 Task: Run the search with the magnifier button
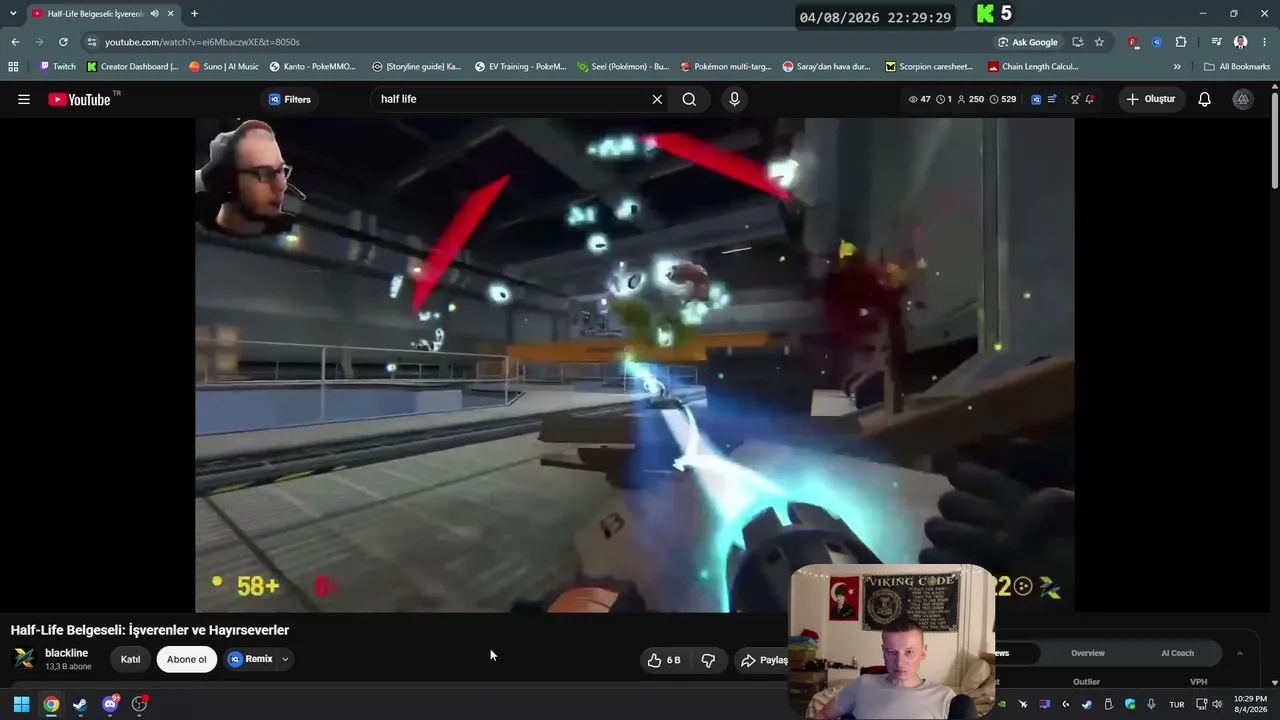pos(689,99)
